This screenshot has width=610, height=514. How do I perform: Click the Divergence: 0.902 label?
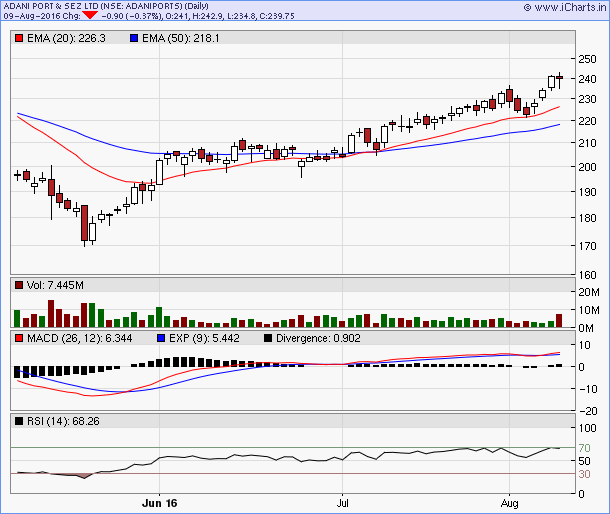[x=318, y=338]
